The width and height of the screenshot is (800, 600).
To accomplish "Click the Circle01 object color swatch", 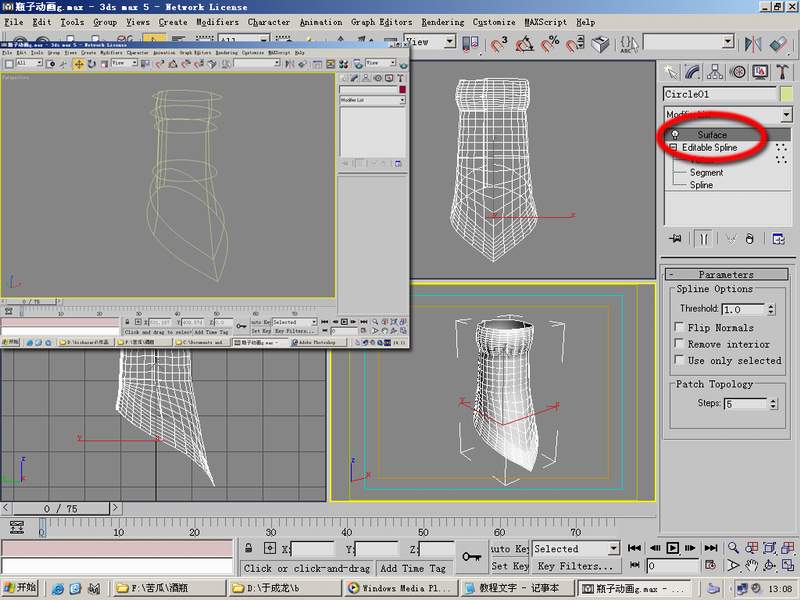I will pos(786,94).
